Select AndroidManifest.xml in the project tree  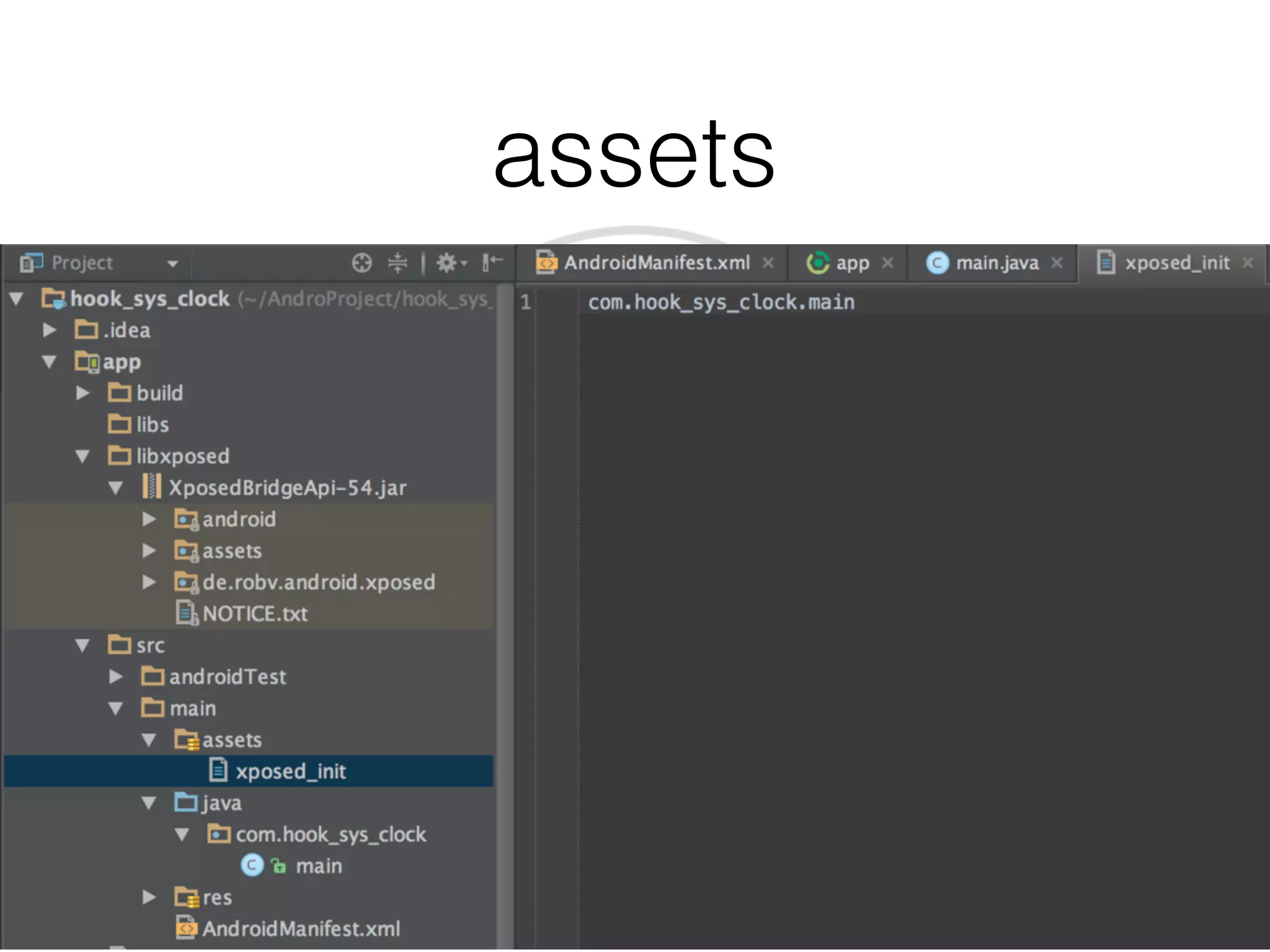301,929
